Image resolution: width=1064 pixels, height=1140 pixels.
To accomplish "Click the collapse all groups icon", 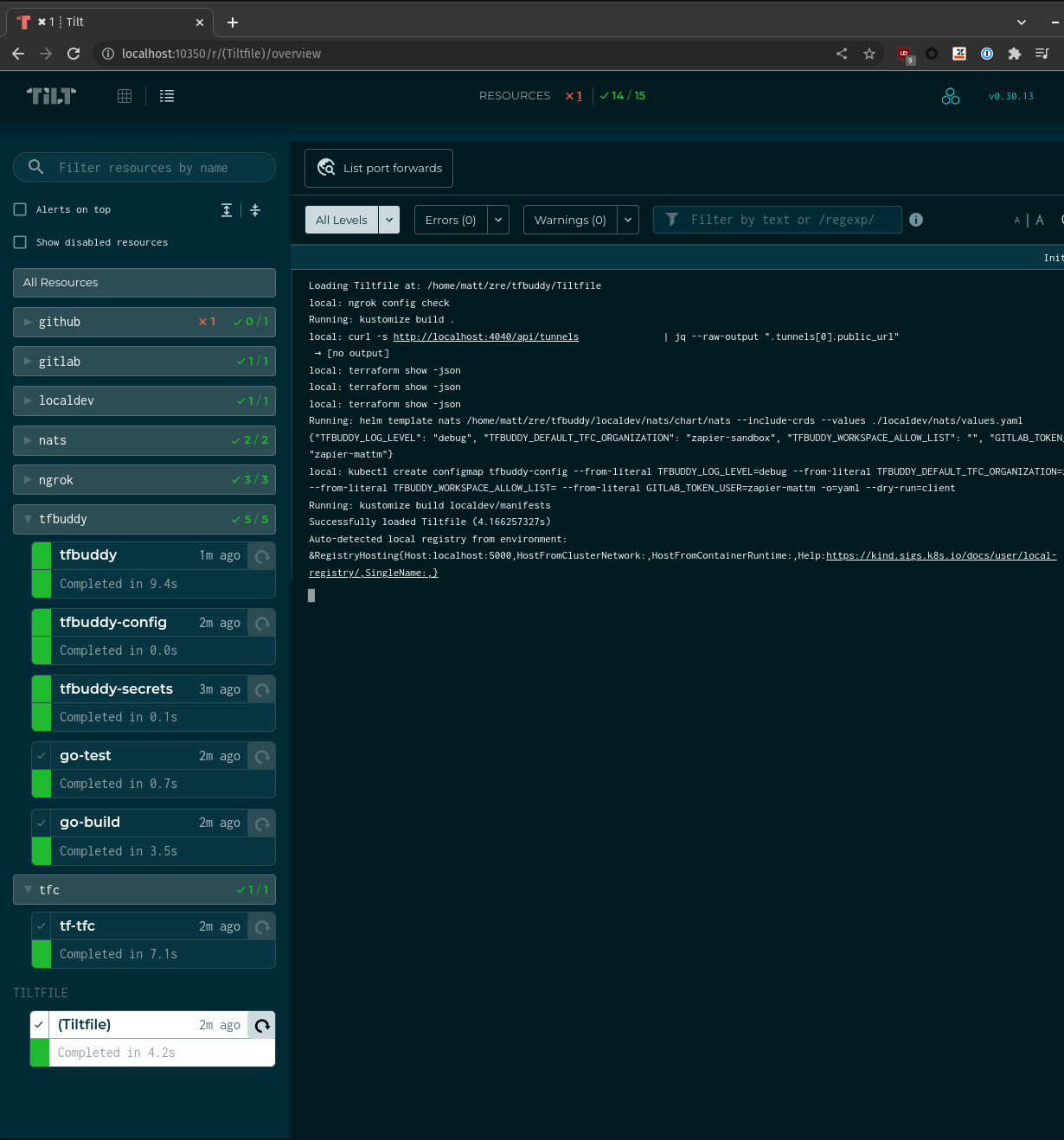I will tap(255, 210).
